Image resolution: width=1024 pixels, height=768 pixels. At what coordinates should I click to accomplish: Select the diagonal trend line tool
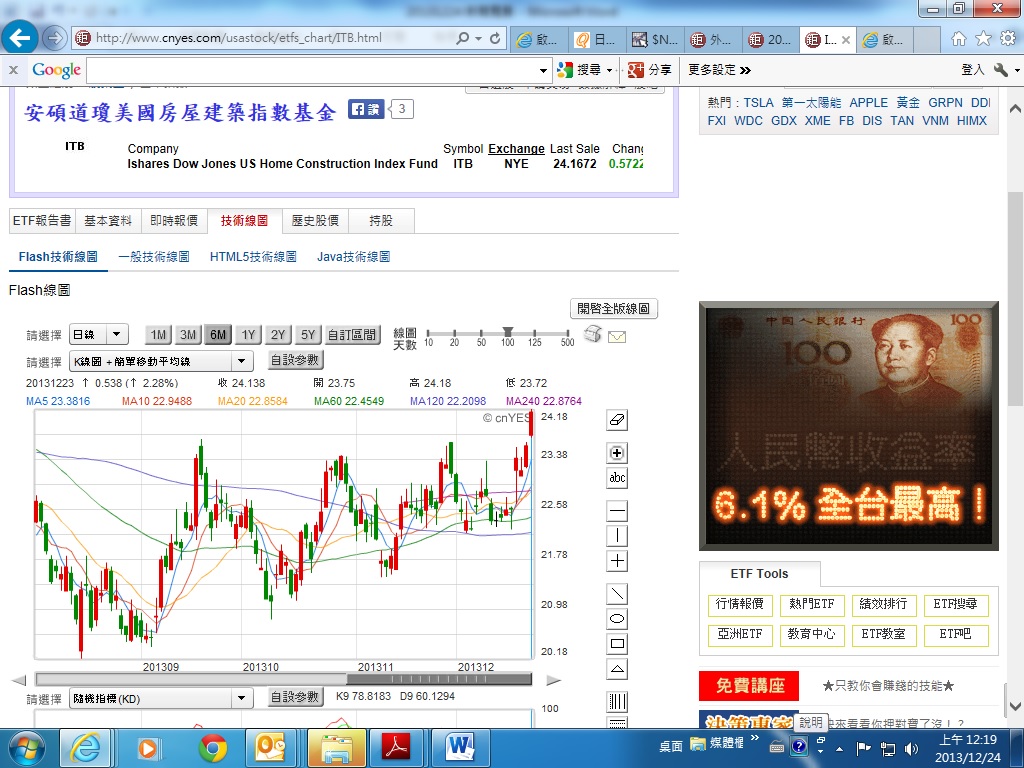click(617, 594)
